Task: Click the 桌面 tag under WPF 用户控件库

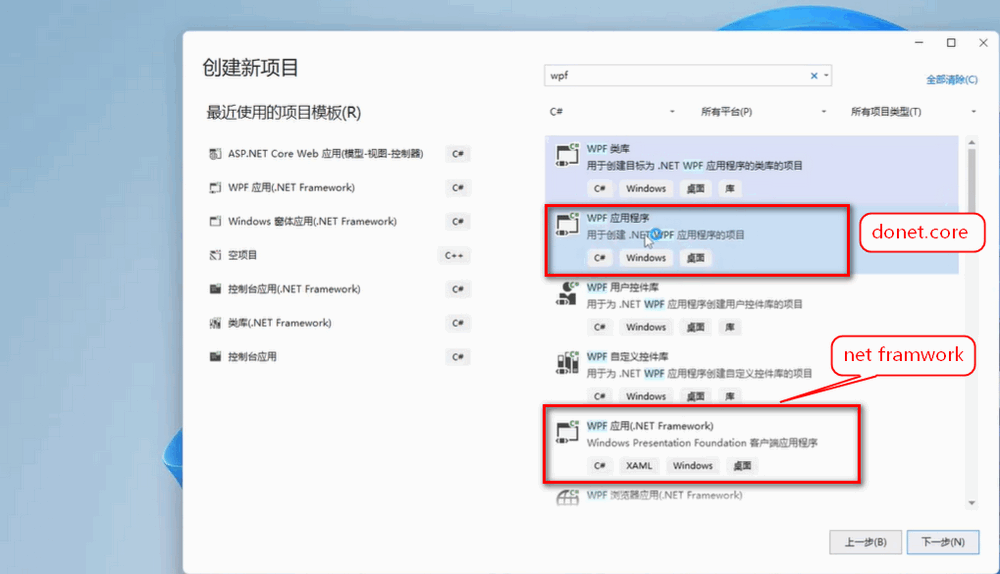Action: (695, 327)
